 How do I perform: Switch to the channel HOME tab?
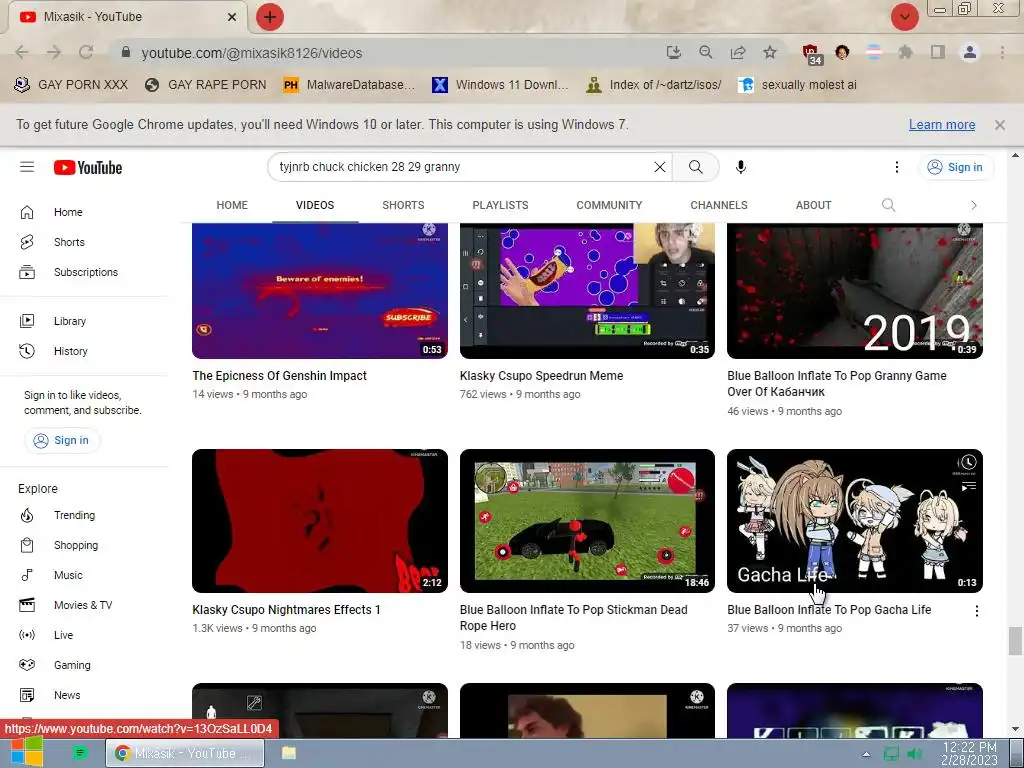232,205
